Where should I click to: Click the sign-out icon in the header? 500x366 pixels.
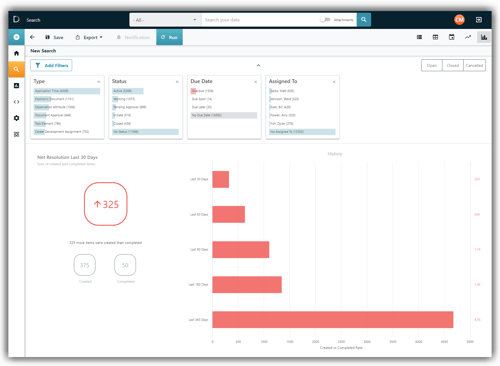point(479,20)
